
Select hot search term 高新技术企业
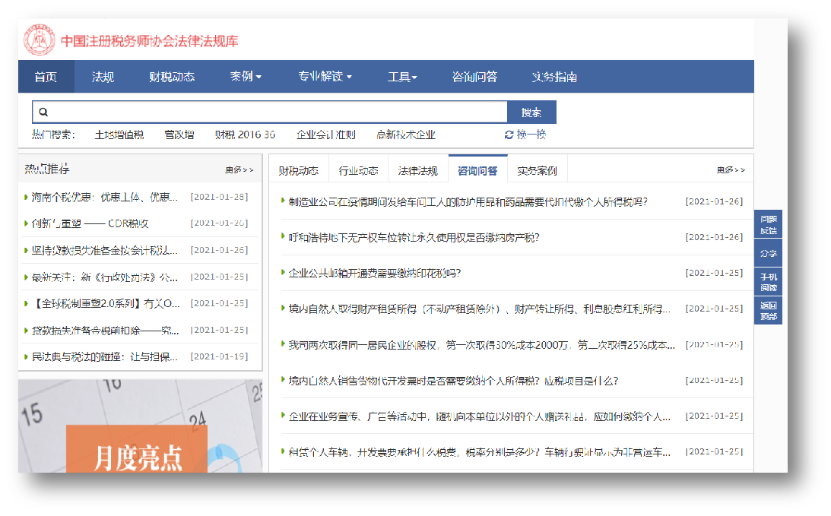(x=405, y=135)
